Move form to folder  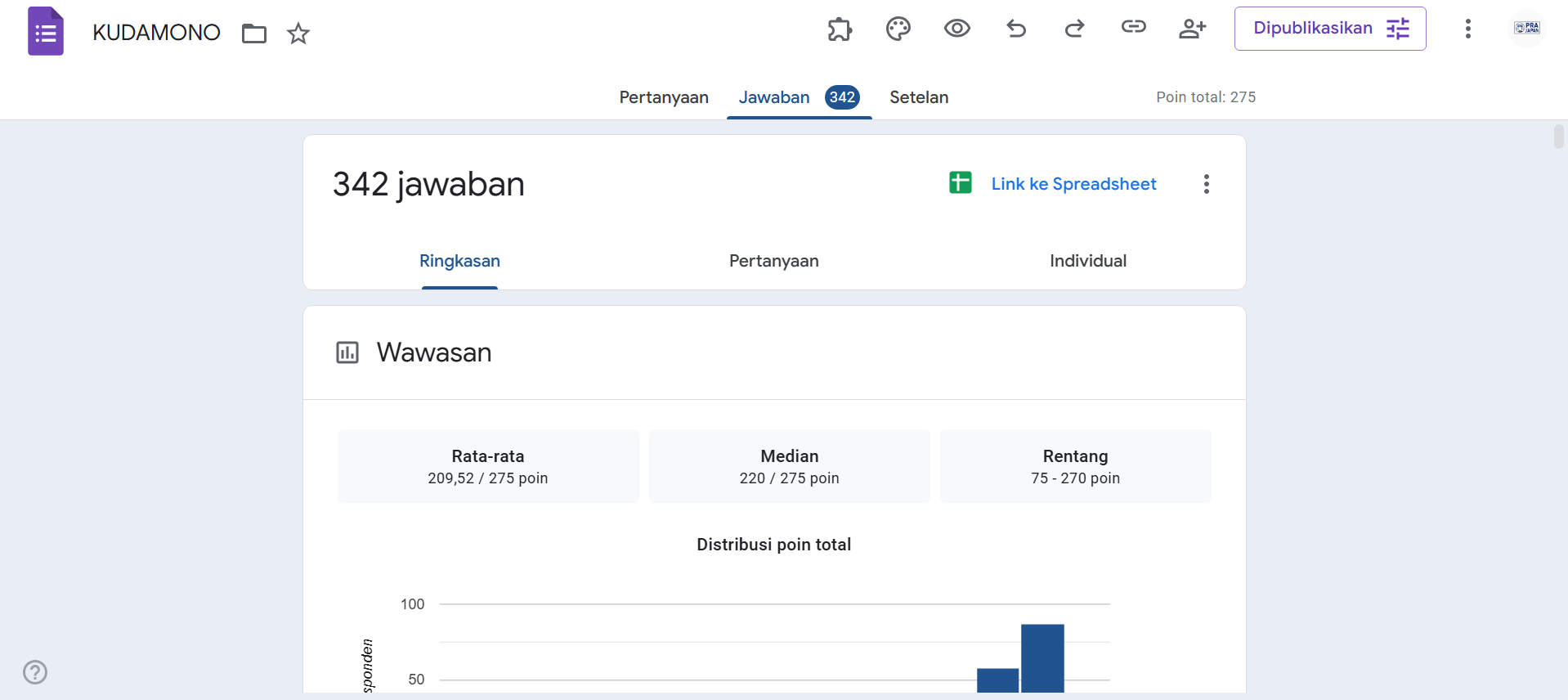click(254, 34)
